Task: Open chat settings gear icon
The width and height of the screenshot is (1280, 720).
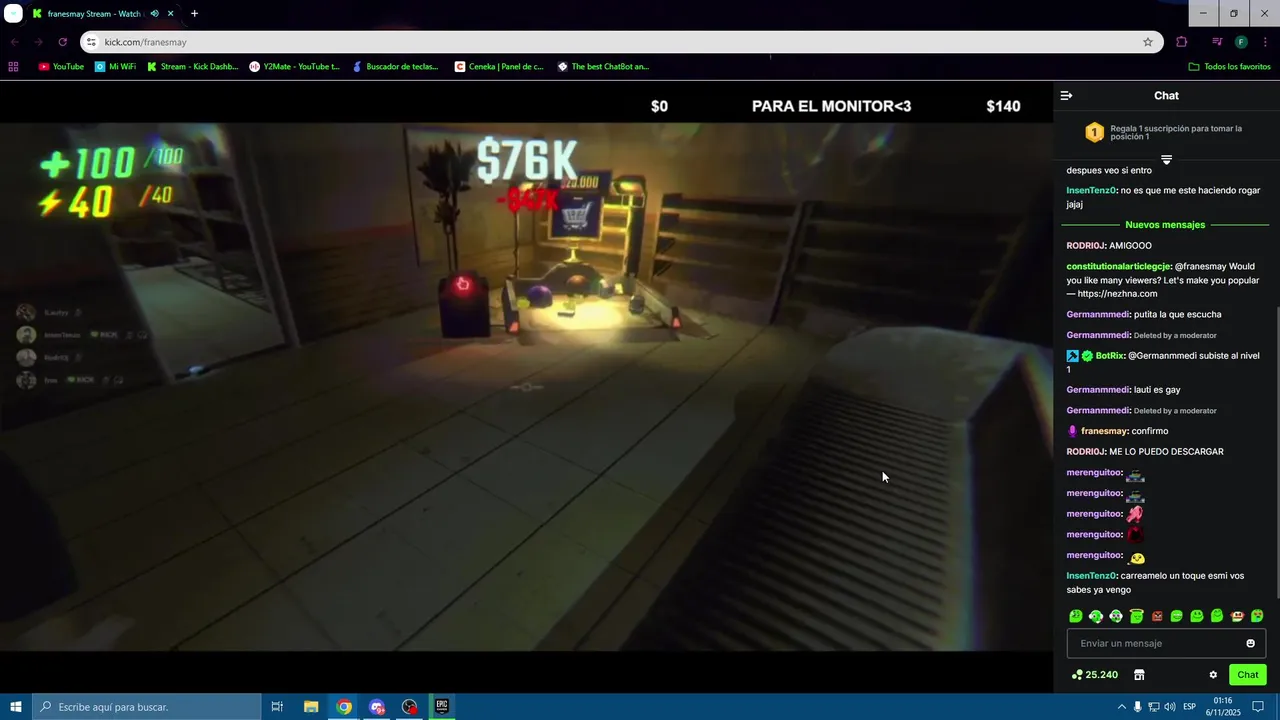Action: (1213, 675)
